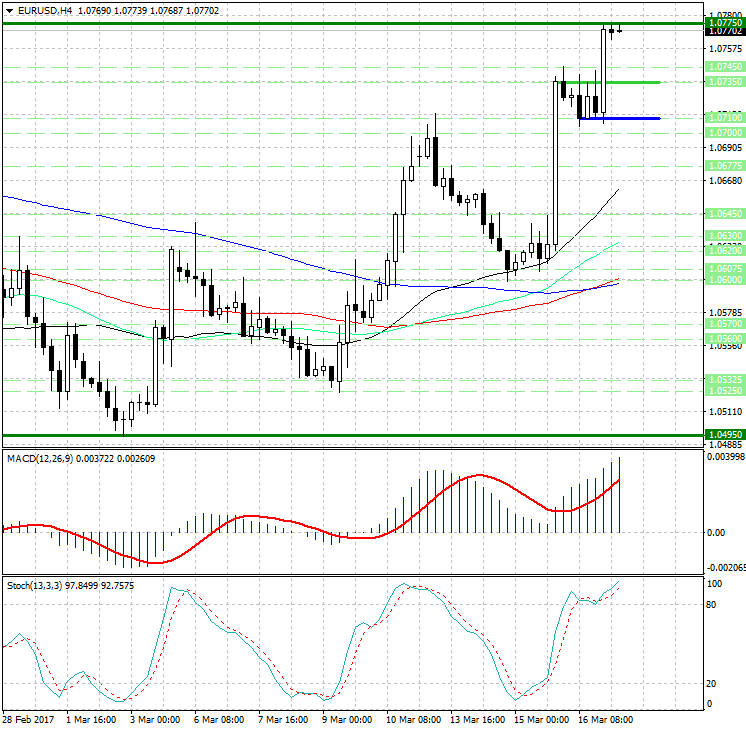Select the 1.07450 price level label
The image size is (746, 731).
[725, 67]
